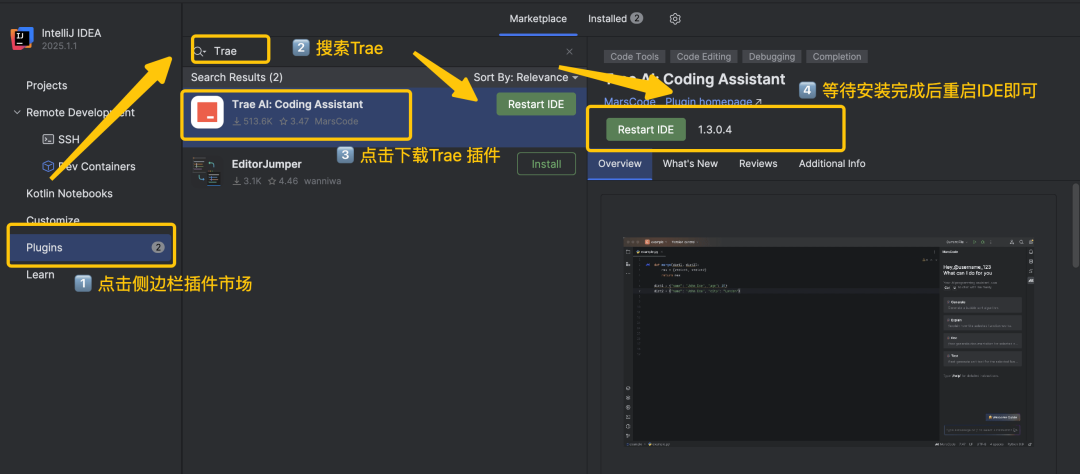Install the EditorJumper plugin
1080x474 pixels.
coord(546,164)
